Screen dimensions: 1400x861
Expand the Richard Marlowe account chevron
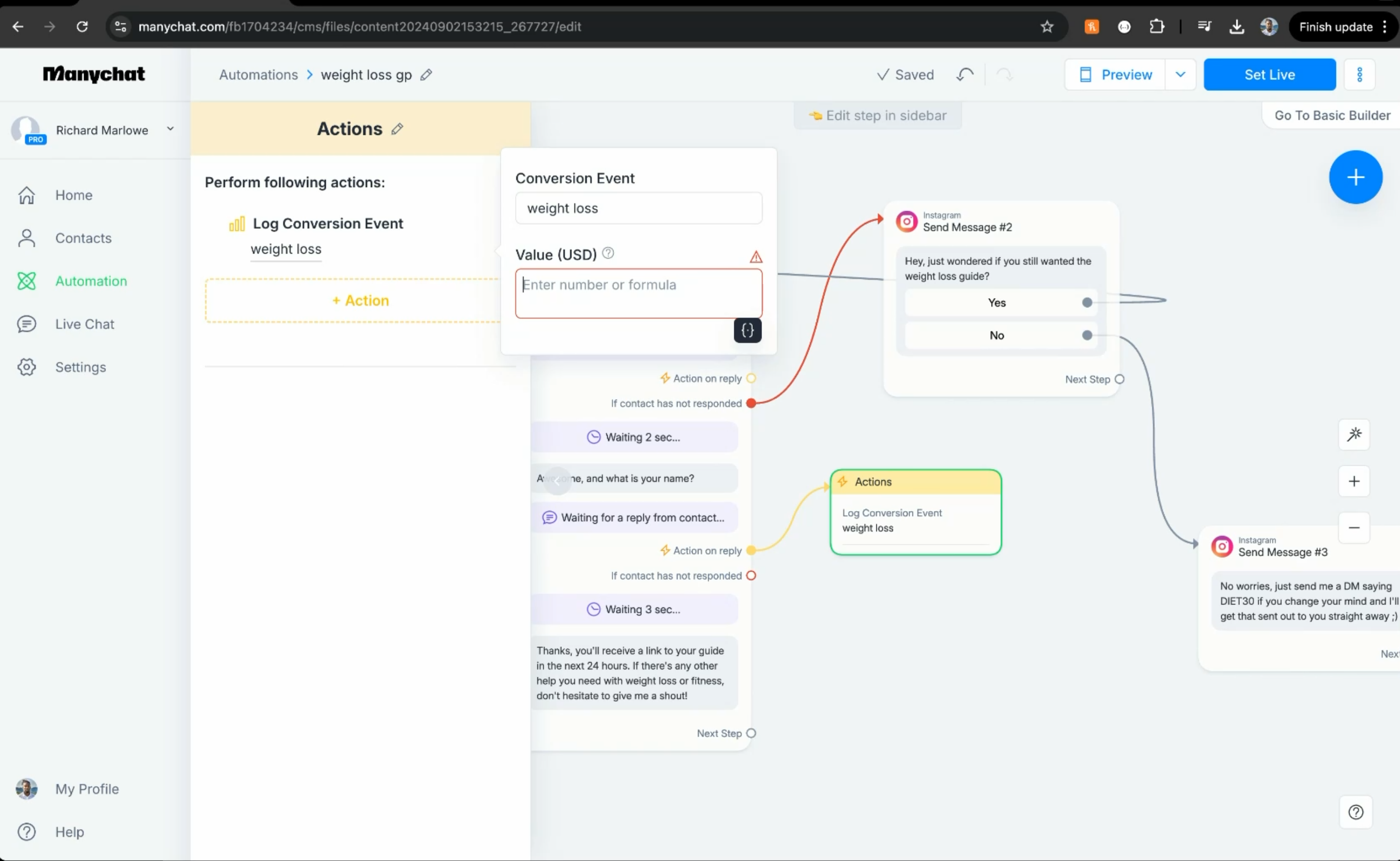[170, 129]
